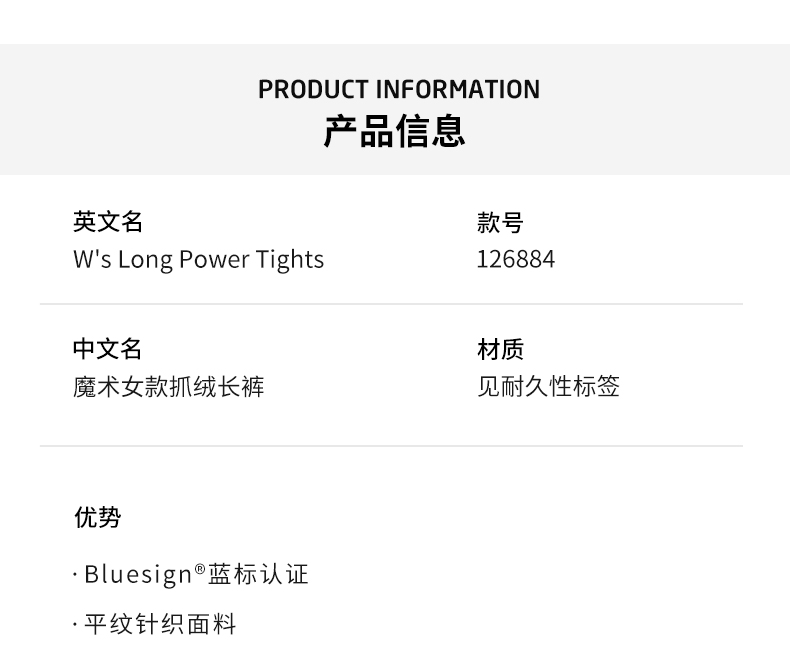Screen dimensions: 790x671
Task: Click the word Tights in the English name
Action: pos(290,259)
